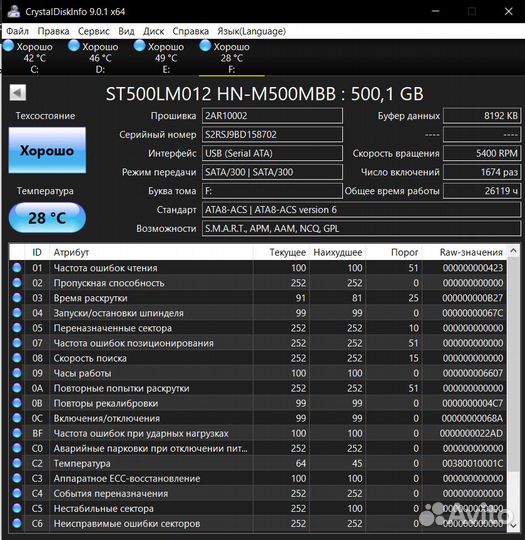Click the total hours value 26119 ч
This screenshot has width=525, height=540.
pyautogui.click(x=482, y=191)
